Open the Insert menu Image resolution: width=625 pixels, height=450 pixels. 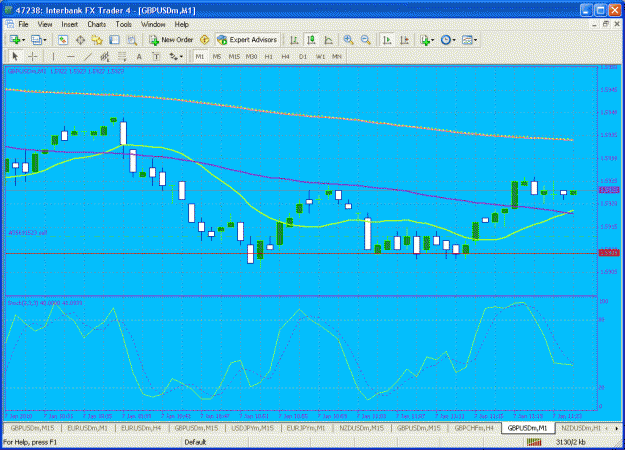[x=69, y=24]
